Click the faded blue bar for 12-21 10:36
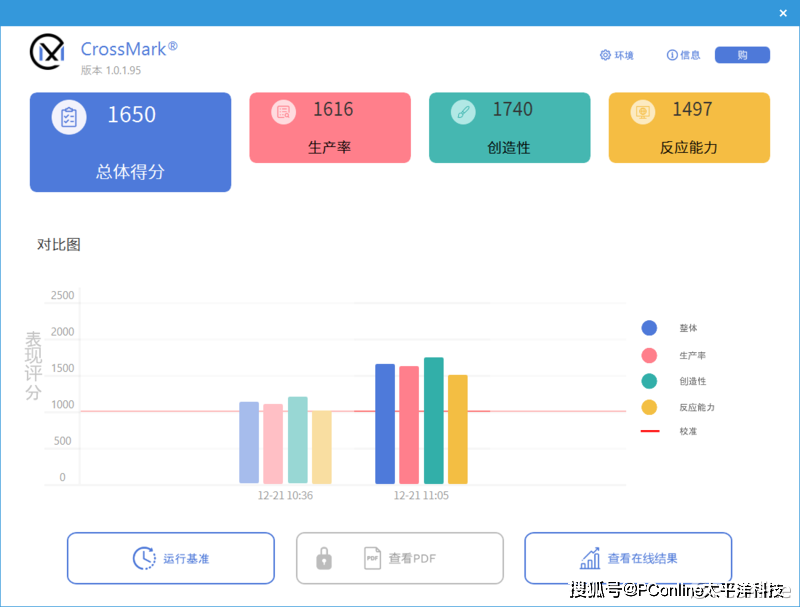Screen dimensions: 800x607 click(x=249, y=443)
